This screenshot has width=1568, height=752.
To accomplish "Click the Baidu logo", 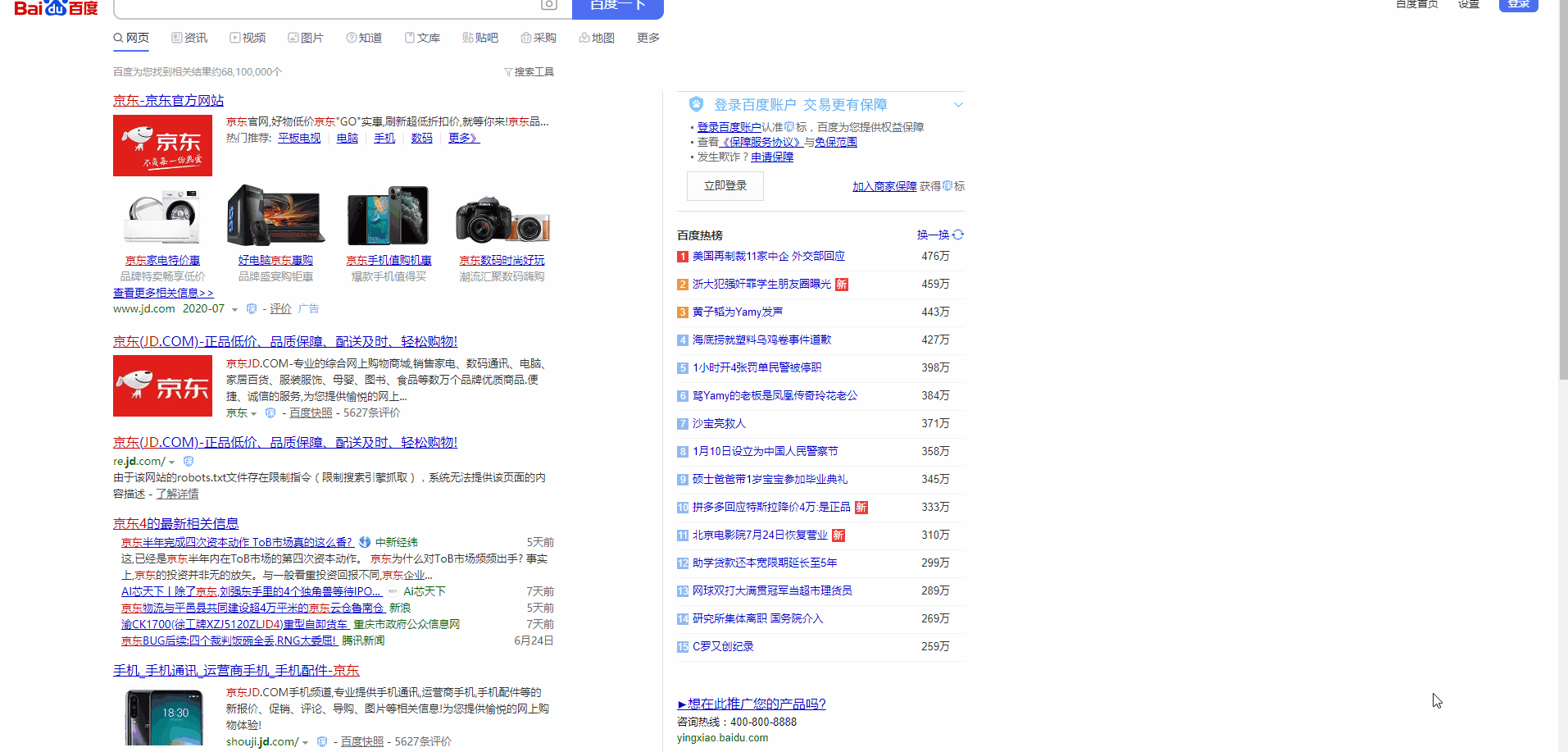I will 56,7.
